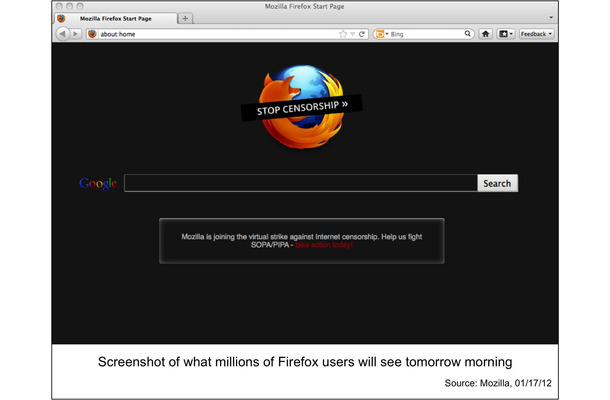Open the Feedback dropdown menu
Screen dimensions: 610x400
(x=536, y=34)
